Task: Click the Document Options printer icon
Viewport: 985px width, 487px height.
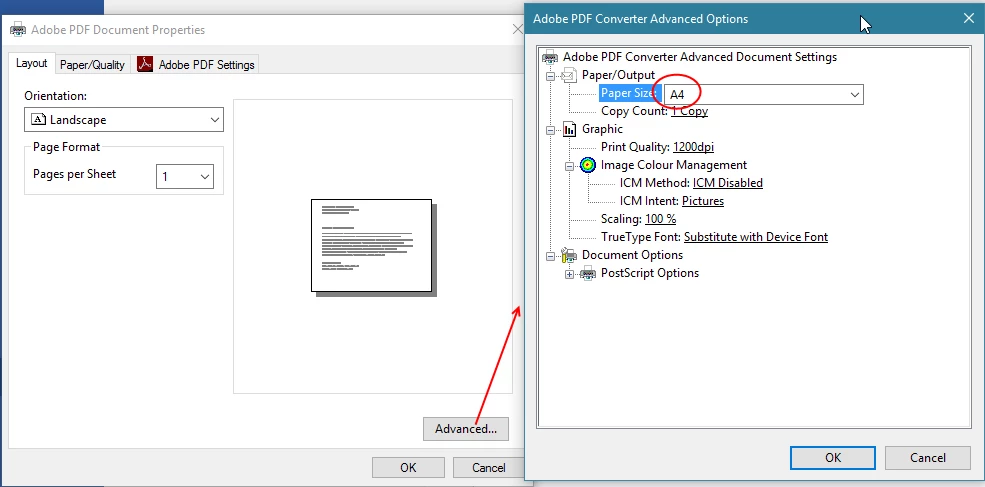Action: 569,255
